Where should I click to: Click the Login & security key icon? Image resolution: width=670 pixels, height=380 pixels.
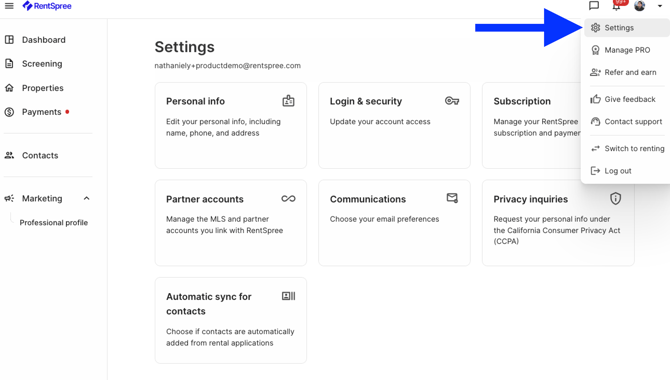tap(452, 101)
